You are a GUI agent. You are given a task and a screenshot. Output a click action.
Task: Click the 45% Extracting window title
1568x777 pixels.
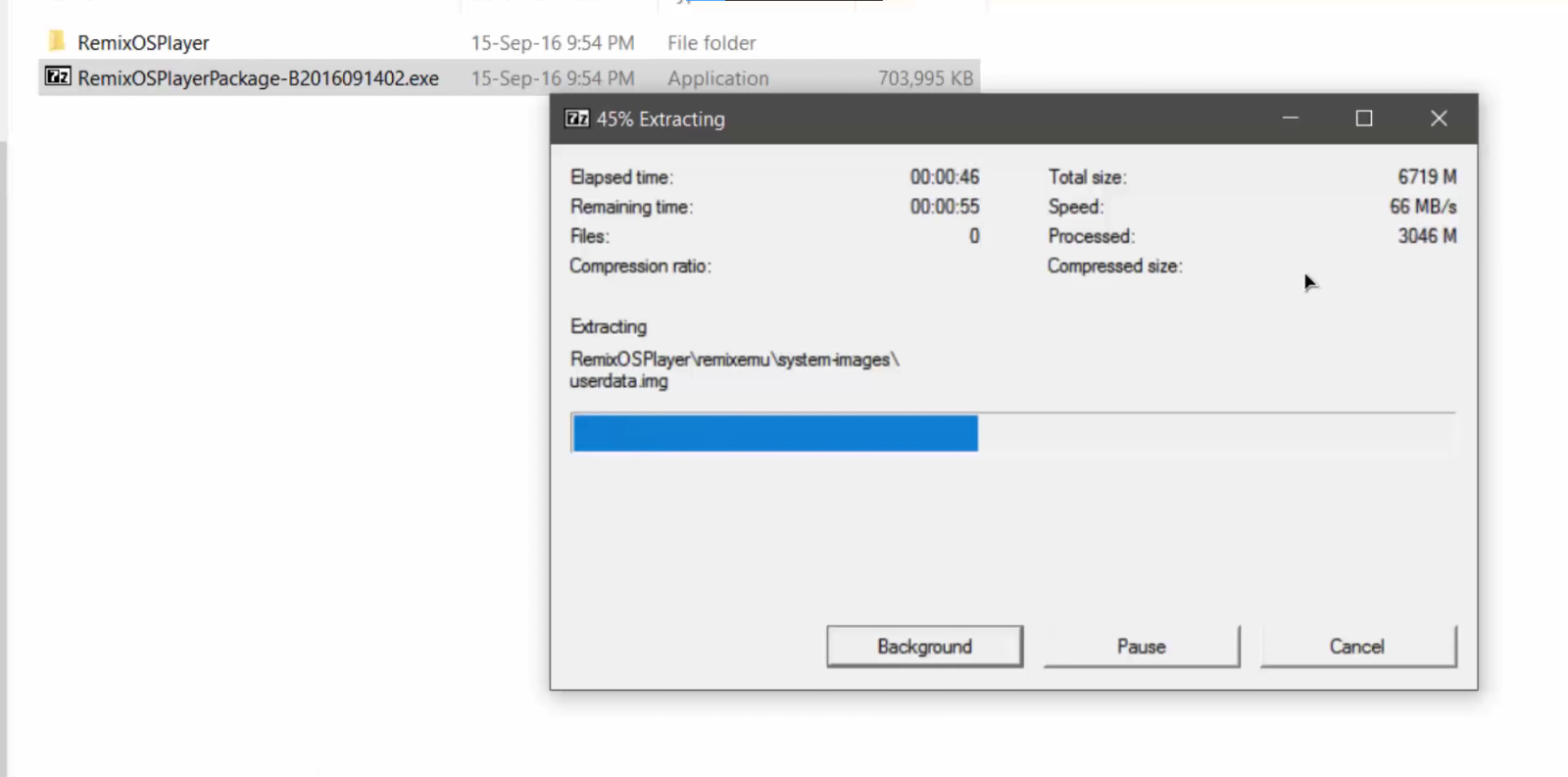coord(661,119)
